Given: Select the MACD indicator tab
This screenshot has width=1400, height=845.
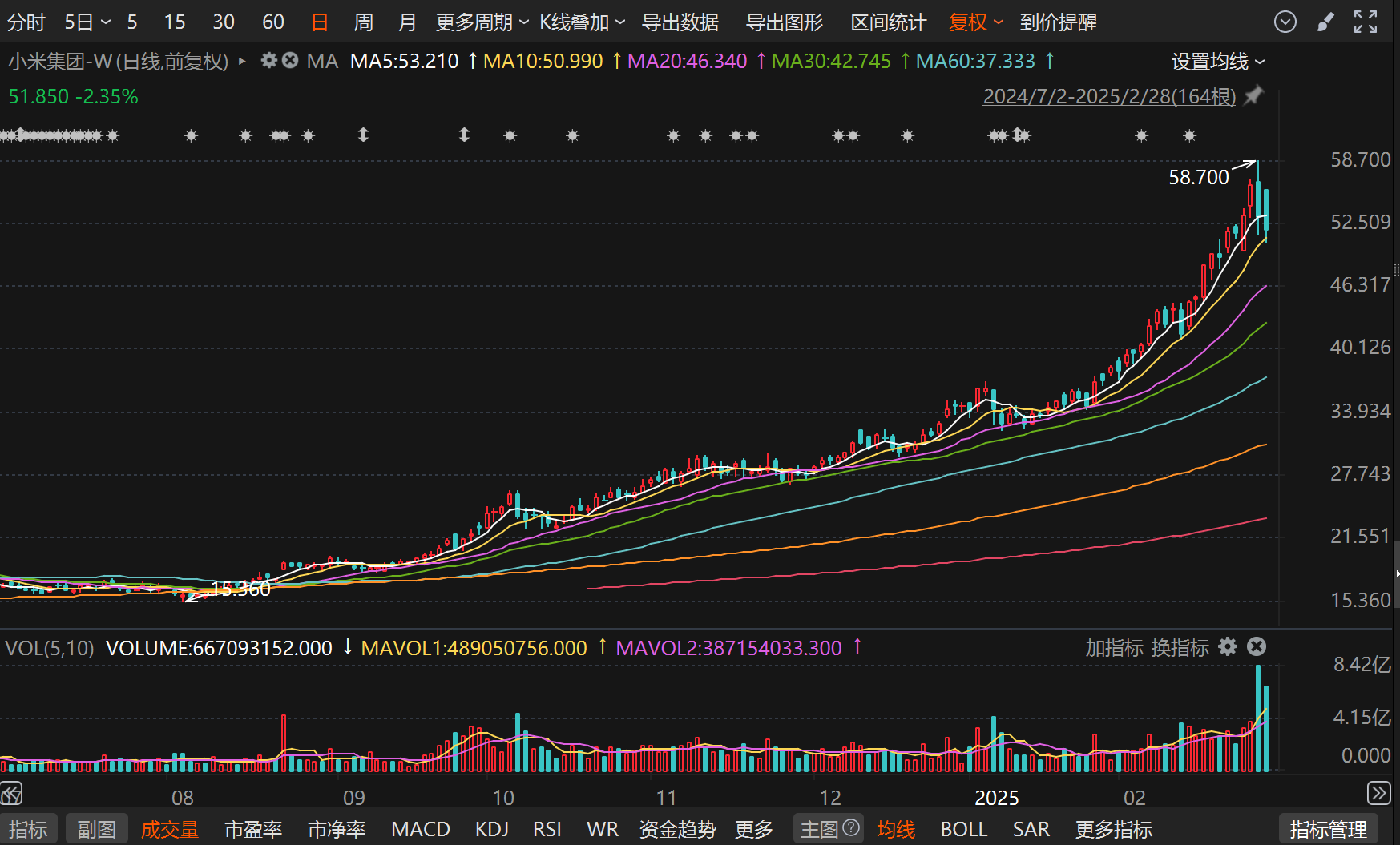Looking at the screenshot, I should pyautogui.click(x=420, y=829).
